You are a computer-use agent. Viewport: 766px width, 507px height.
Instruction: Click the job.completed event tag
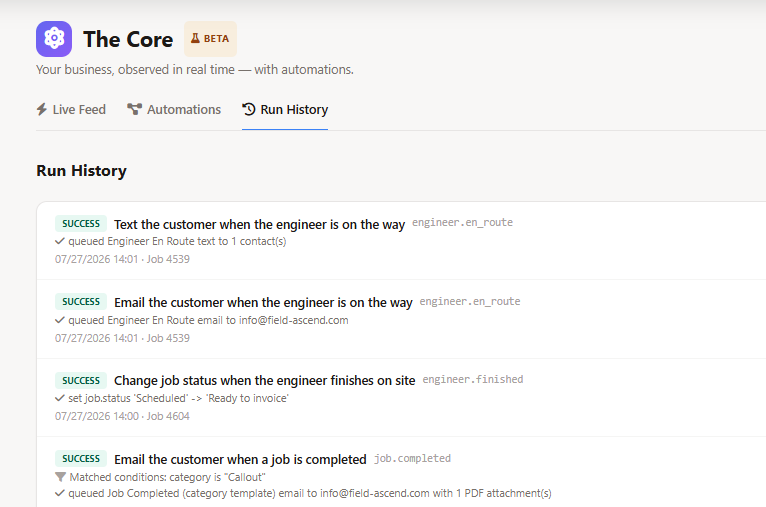tap(412, 458)
